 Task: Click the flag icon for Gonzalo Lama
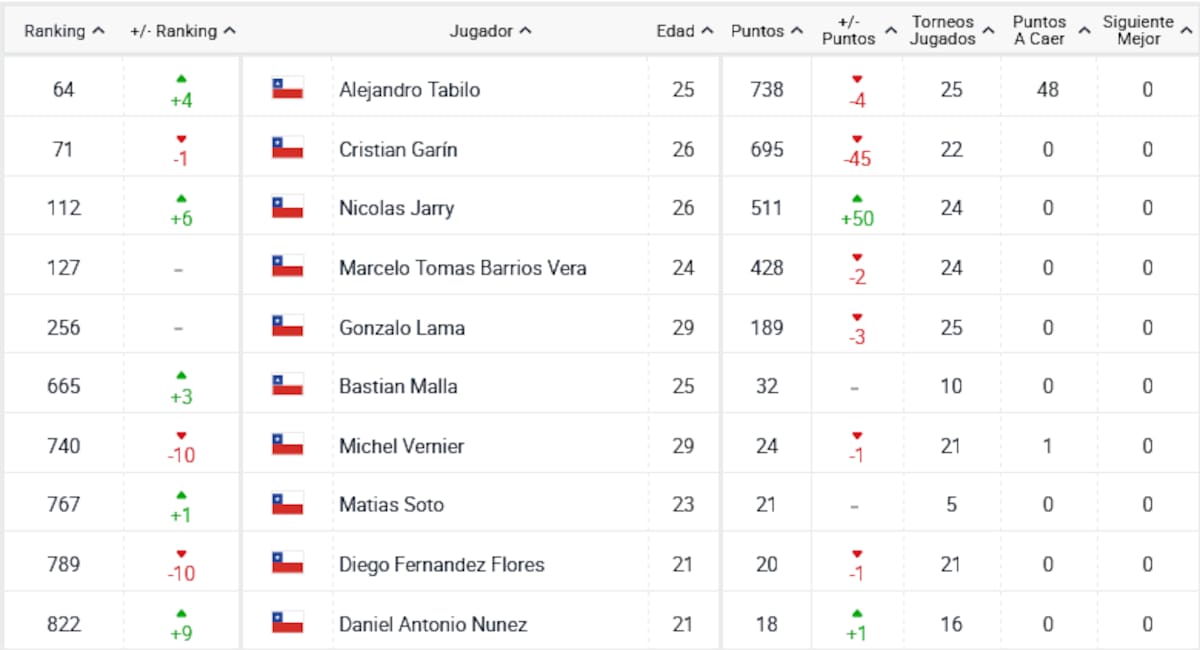pyautogui.click(x=287, y=327)
